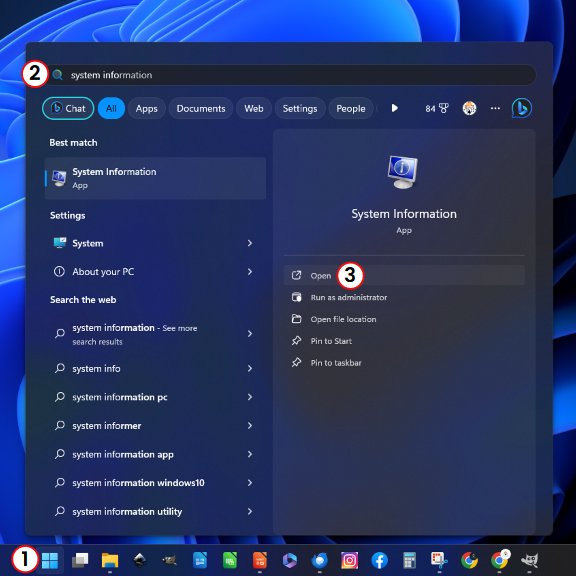The height and width of the screenshot is (576, 576).
Task: Expand 'system information utility' chevron
Action: pos(250,511)
